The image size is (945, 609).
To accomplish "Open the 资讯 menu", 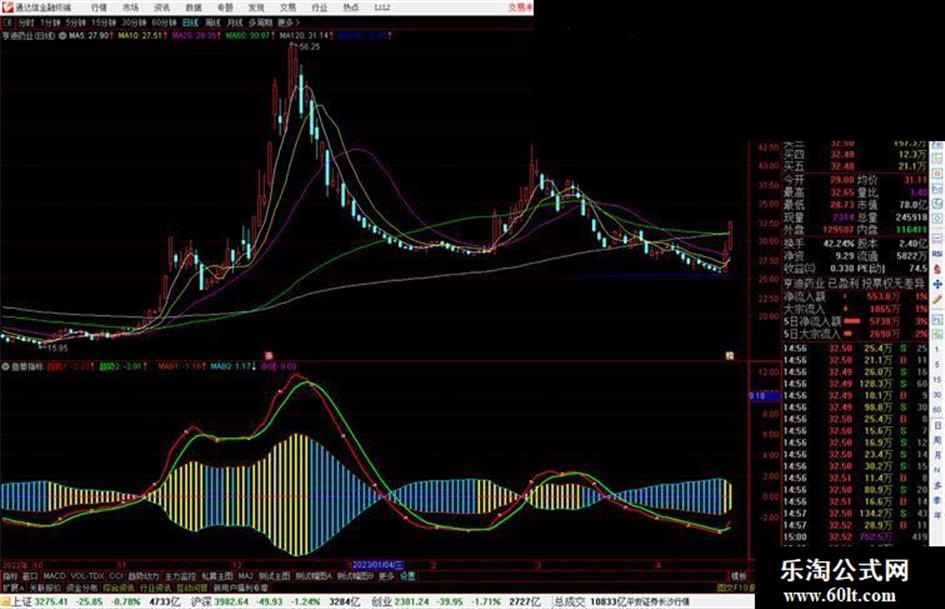I will 162,7.
